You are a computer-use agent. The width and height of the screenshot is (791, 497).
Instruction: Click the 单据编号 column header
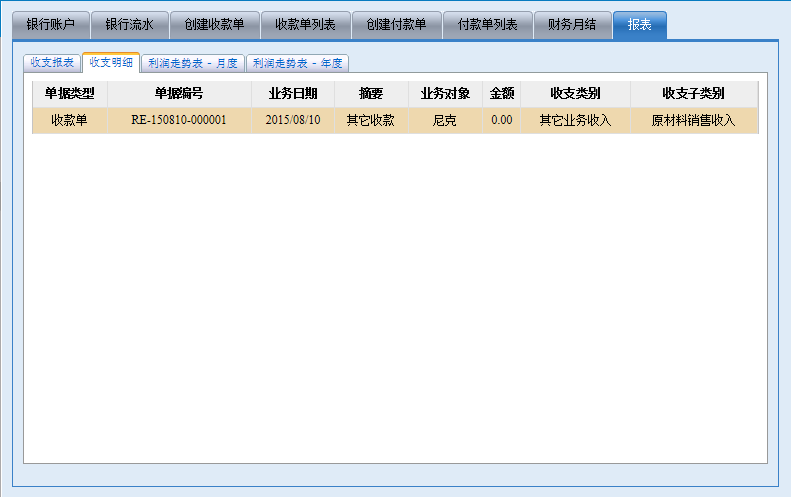pyautogui.click(x=179, y=93)
